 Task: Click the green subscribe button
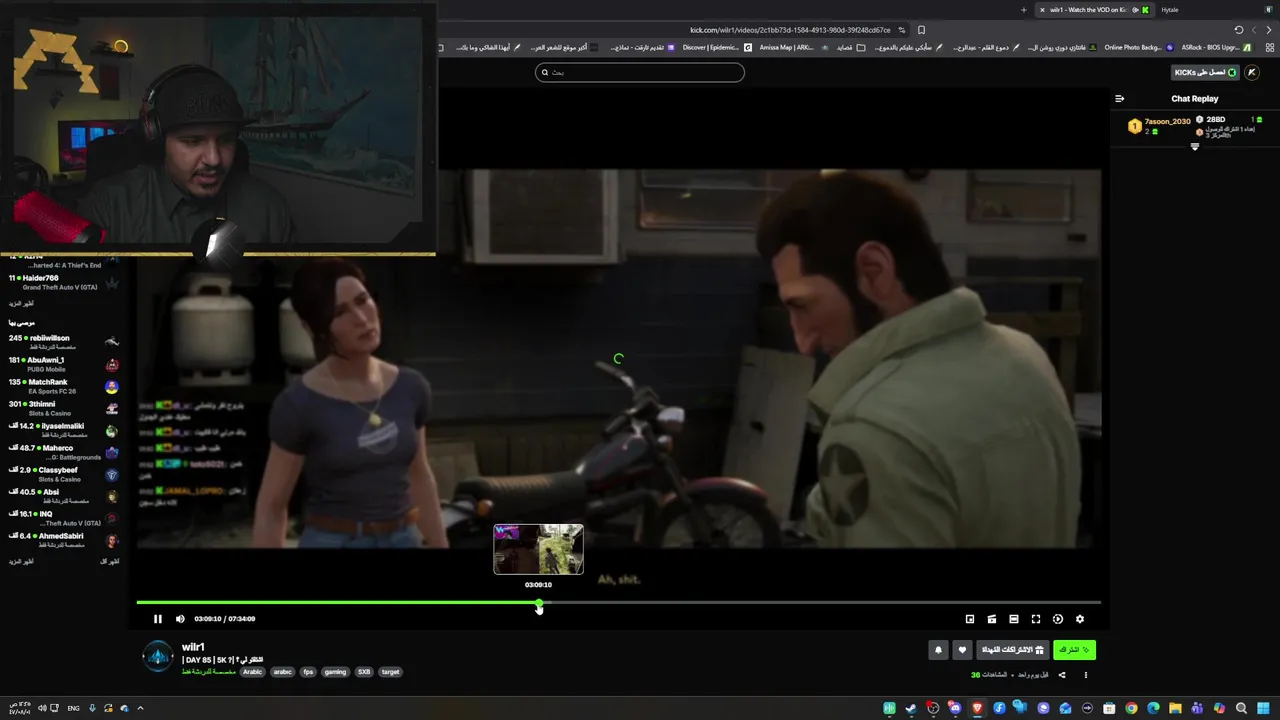(x=1074, y=650)
